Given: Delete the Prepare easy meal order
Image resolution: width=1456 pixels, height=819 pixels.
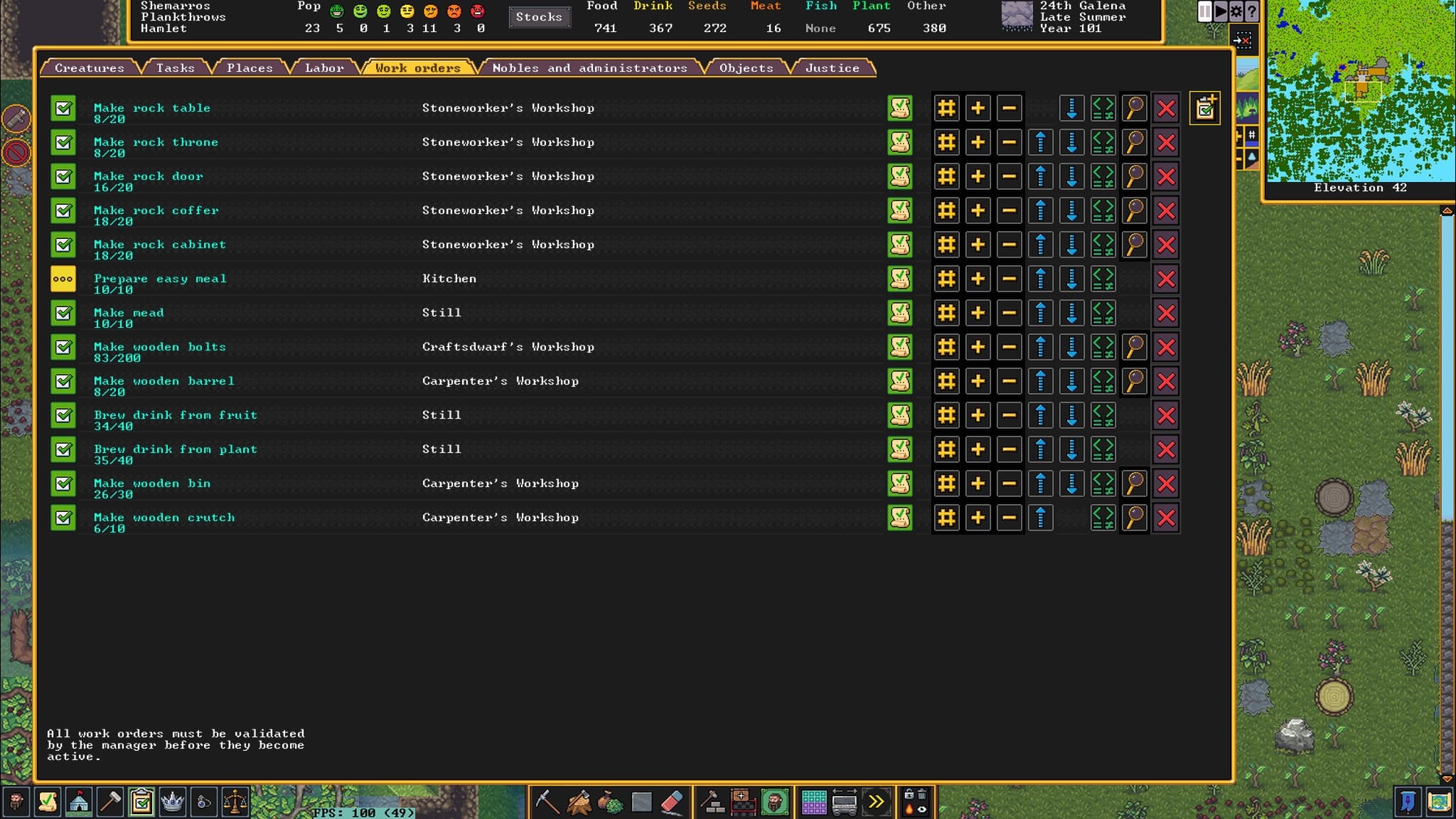Looking at the screenshot, I should coord(1166,279).
